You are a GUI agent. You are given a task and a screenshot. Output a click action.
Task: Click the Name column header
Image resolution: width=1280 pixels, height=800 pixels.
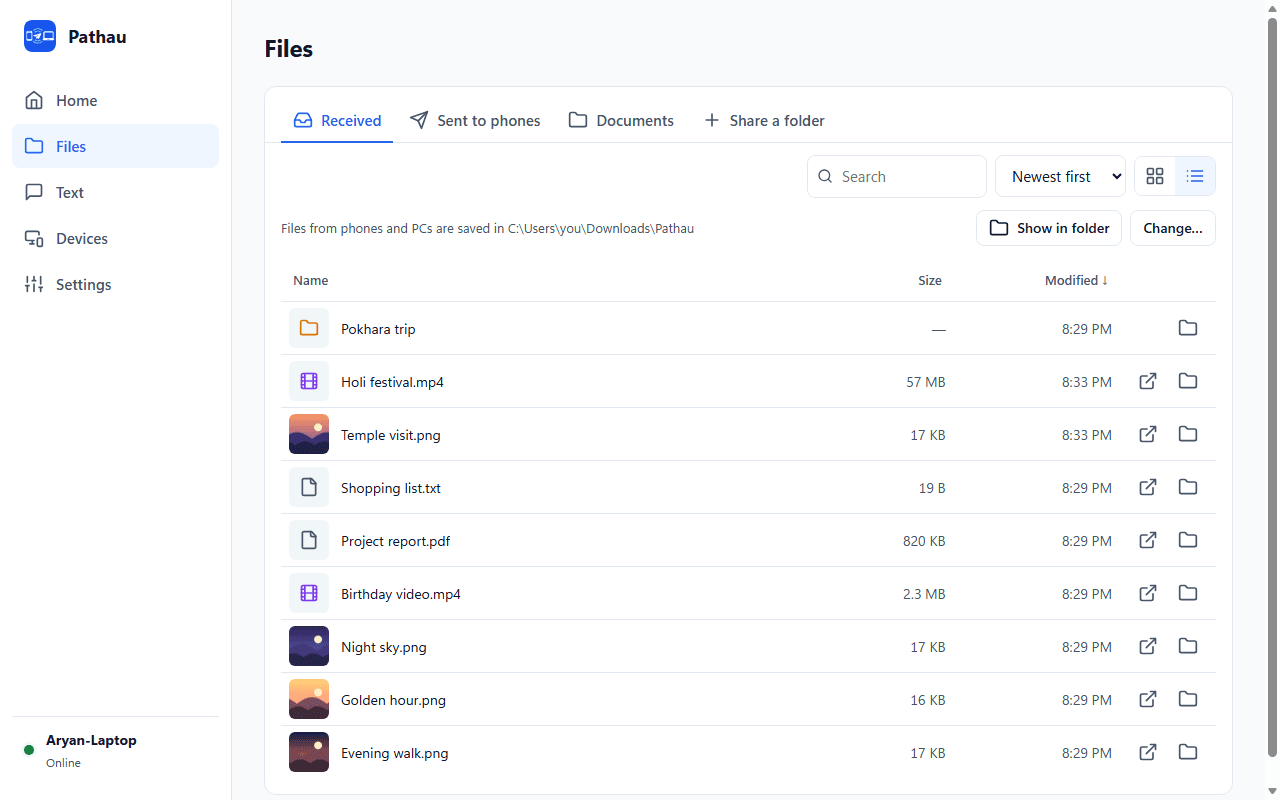pos(310,281)
